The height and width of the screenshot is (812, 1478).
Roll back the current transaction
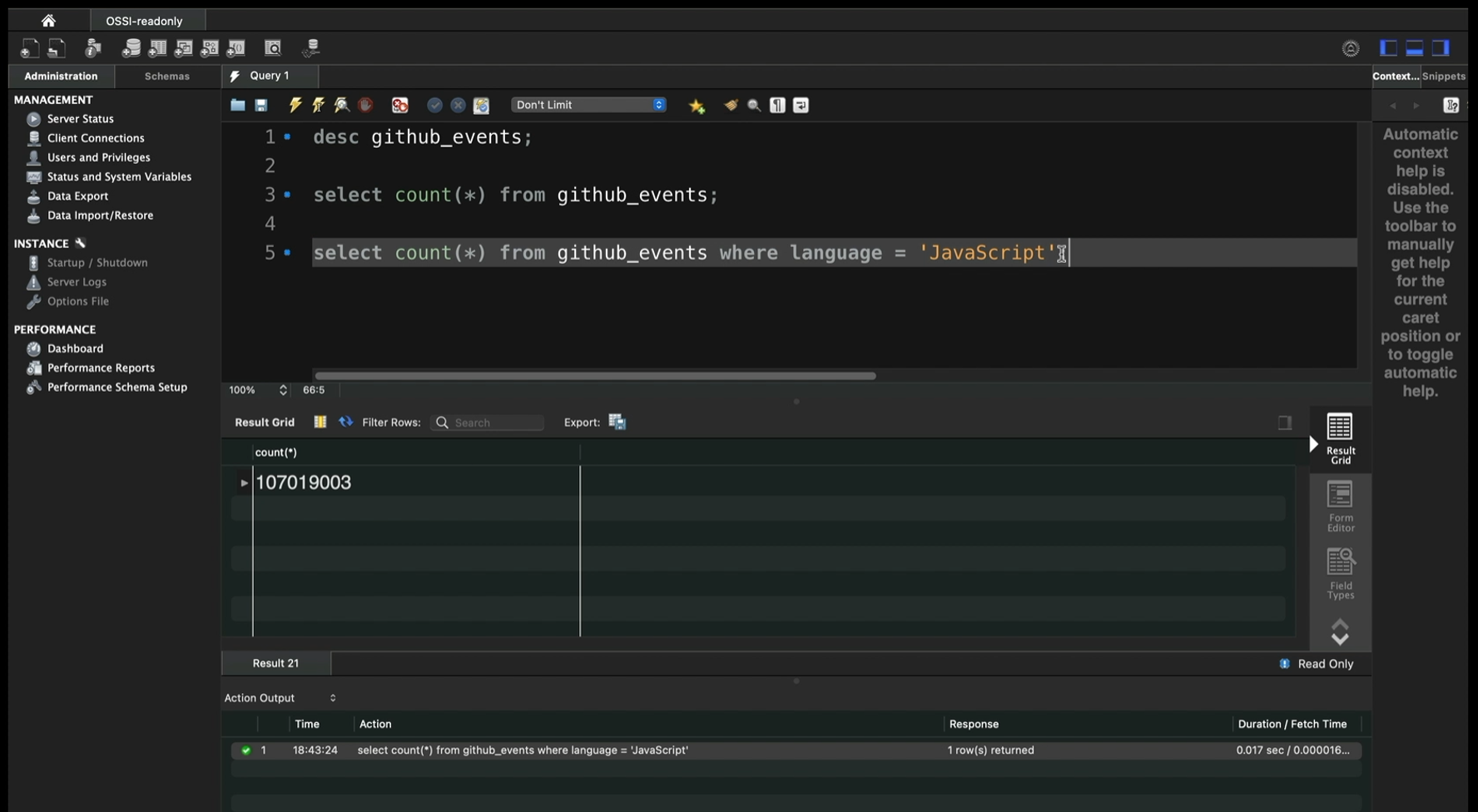[458, 105]
